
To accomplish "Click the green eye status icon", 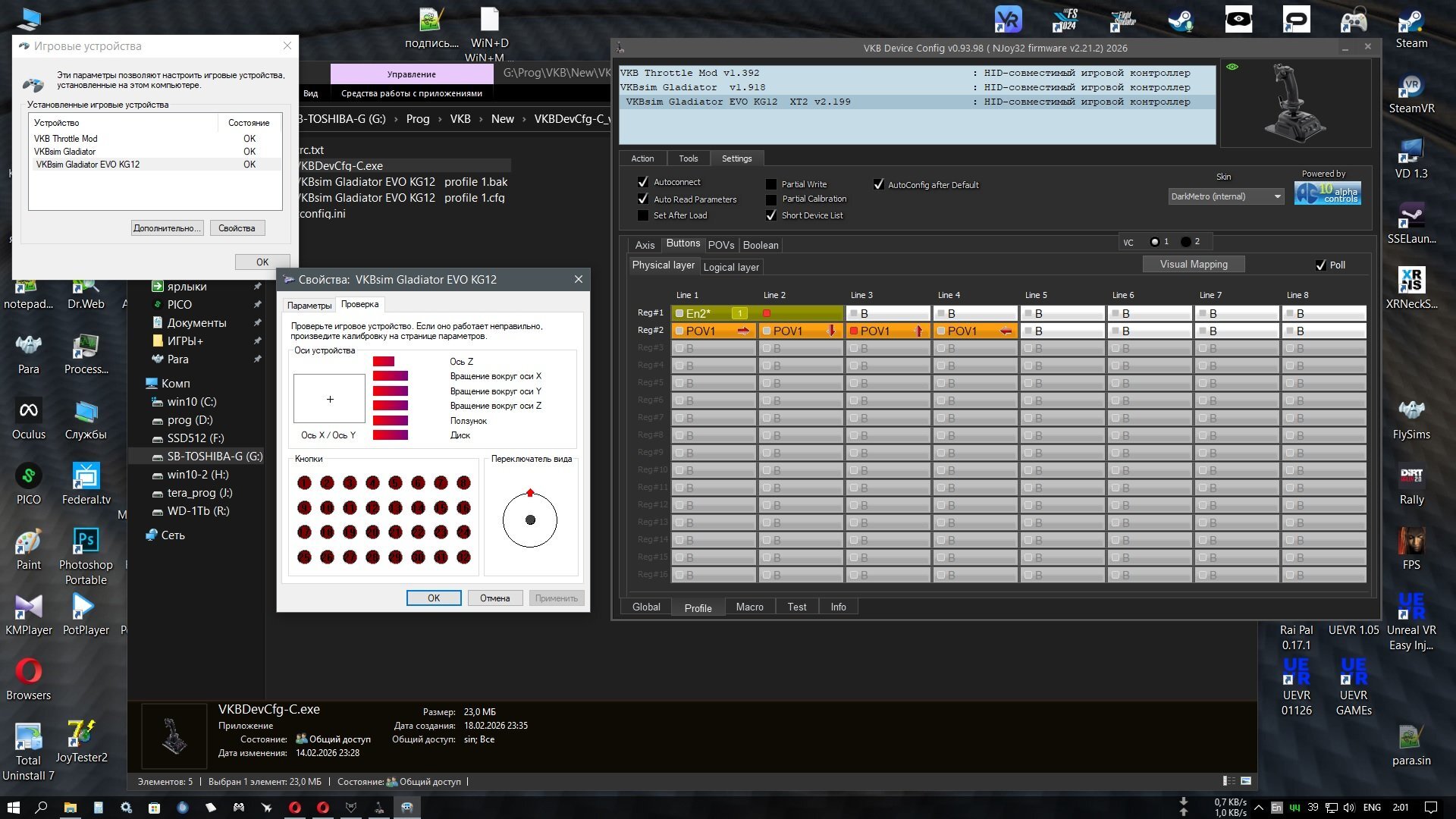I will coord(1232,67).
